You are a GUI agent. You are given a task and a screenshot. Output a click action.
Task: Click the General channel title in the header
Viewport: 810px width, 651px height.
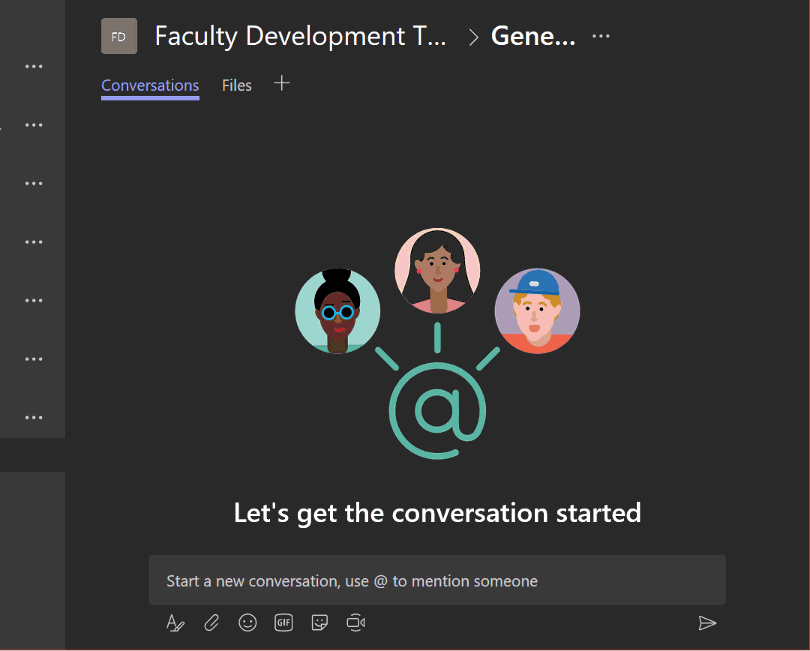pos(533,37)
